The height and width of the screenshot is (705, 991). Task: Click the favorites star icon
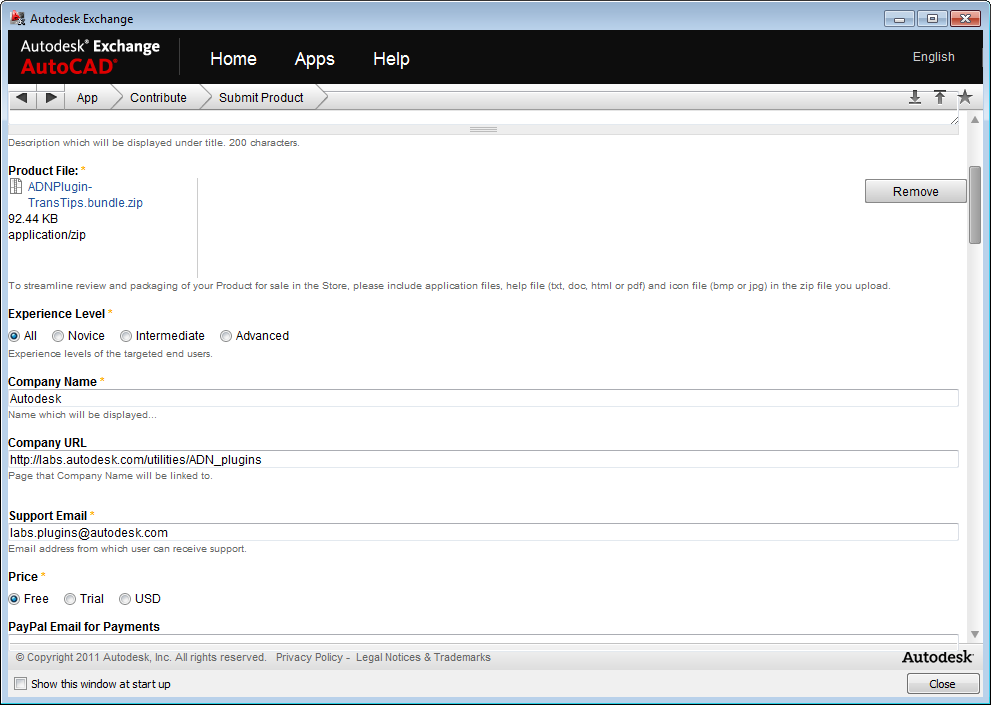(x=965, y=97)
